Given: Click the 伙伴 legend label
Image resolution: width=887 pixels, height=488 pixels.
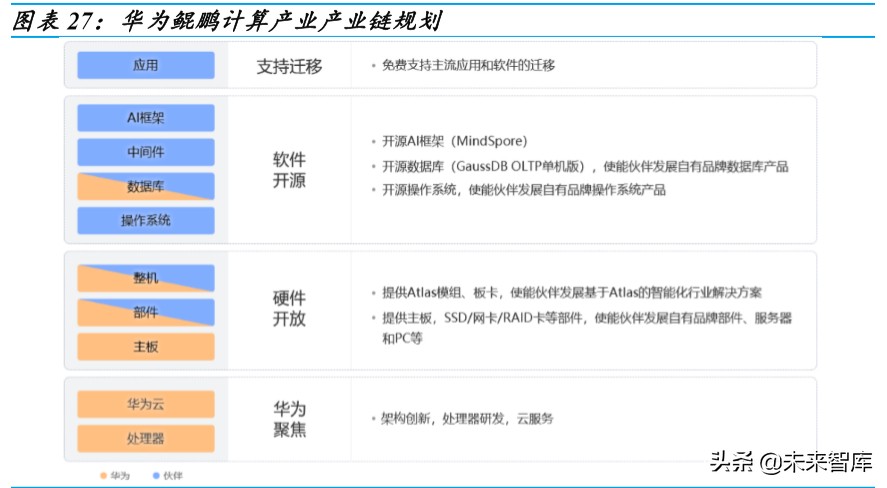Looking at the screenshot, I should (x=173, y=476).
